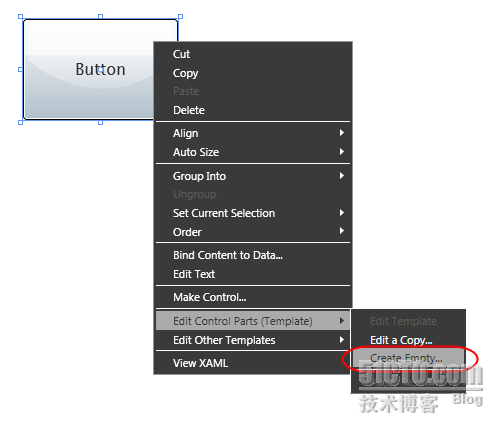
Task: Open Edit Other Templates submenu
Action: [x=253, y=340]
